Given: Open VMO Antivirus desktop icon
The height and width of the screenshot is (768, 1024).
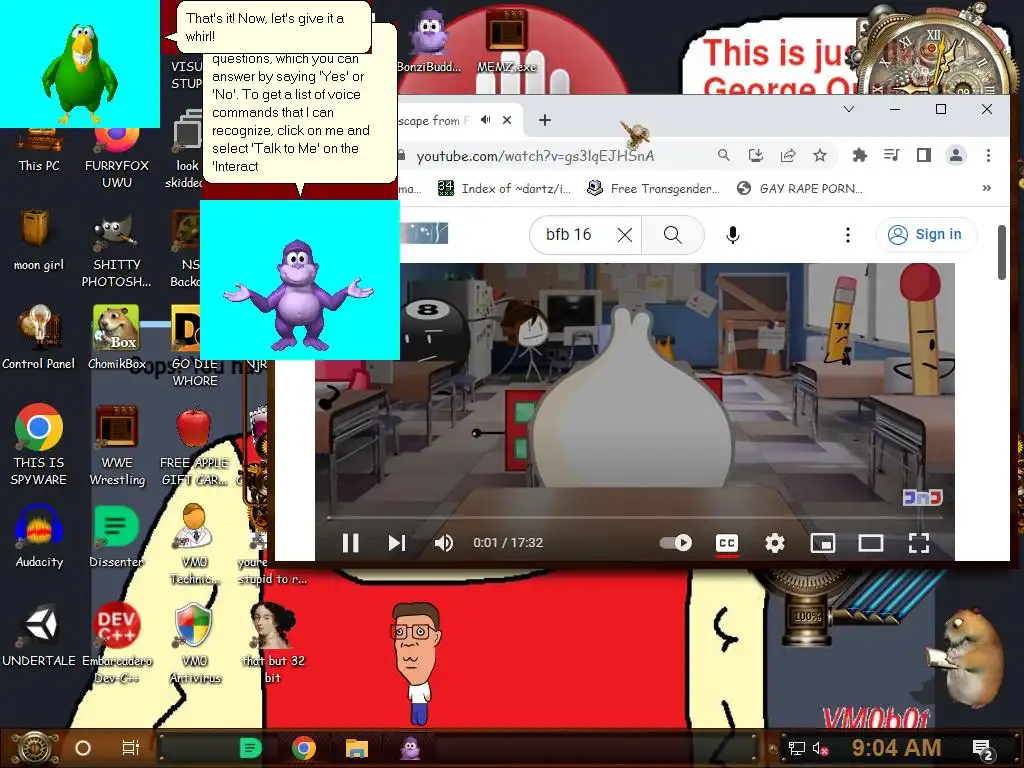Looking at the screenshot, I should 195,644.
